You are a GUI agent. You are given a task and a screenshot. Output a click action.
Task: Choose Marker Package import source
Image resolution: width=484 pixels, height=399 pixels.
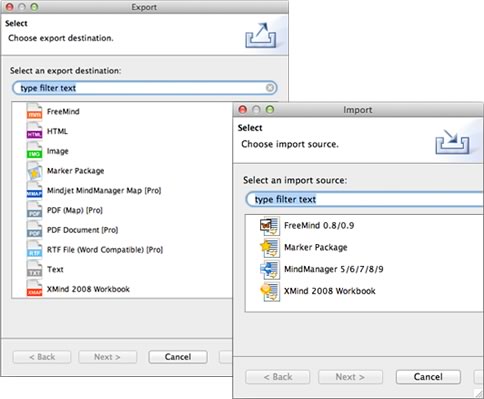(316, 247)
